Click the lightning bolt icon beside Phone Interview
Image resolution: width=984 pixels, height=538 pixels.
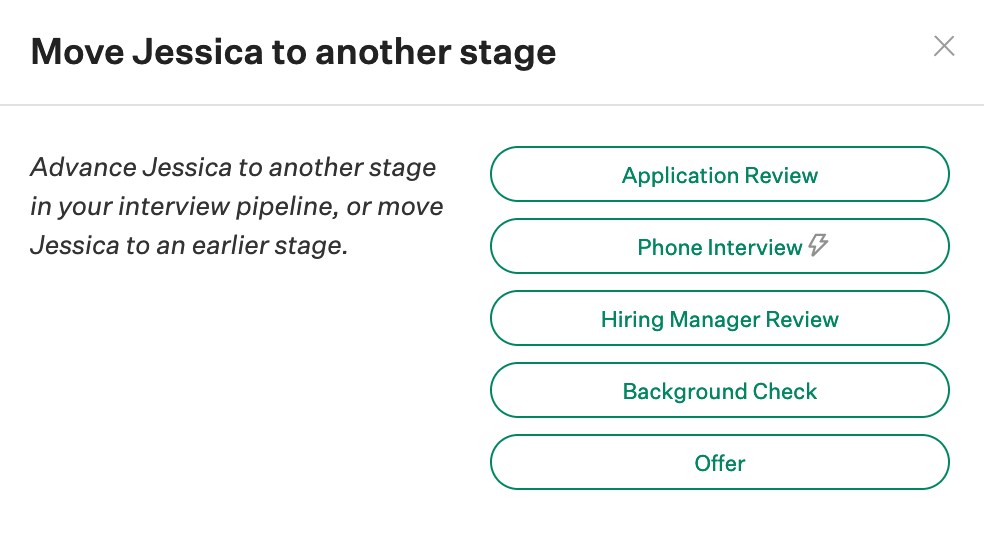(x=818, y=245)
